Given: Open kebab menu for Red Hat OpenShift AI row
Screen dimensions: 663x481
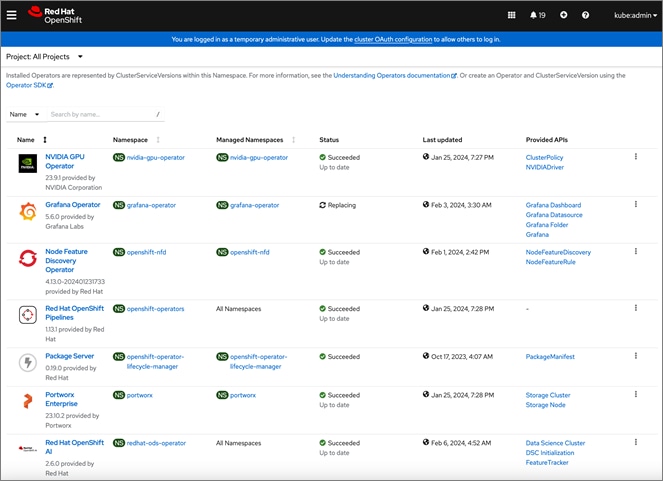Looking at the screenshot, I should point(636,442).
